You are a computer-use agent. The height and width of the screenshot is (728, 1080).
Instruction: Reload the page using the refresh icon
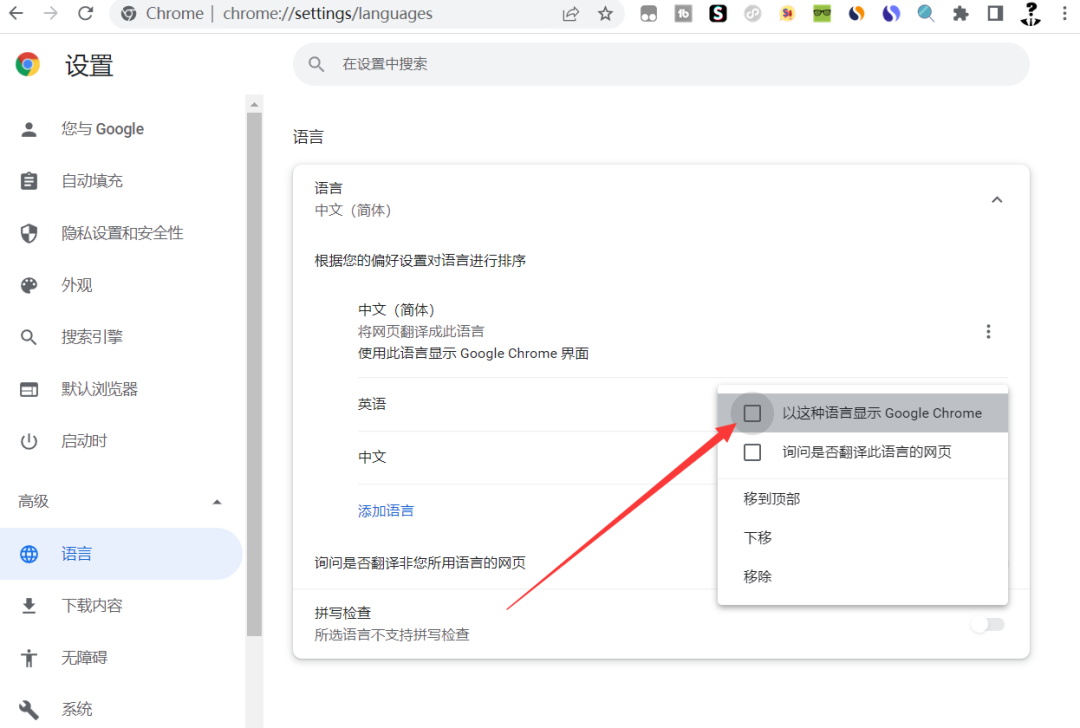[86, 13]
